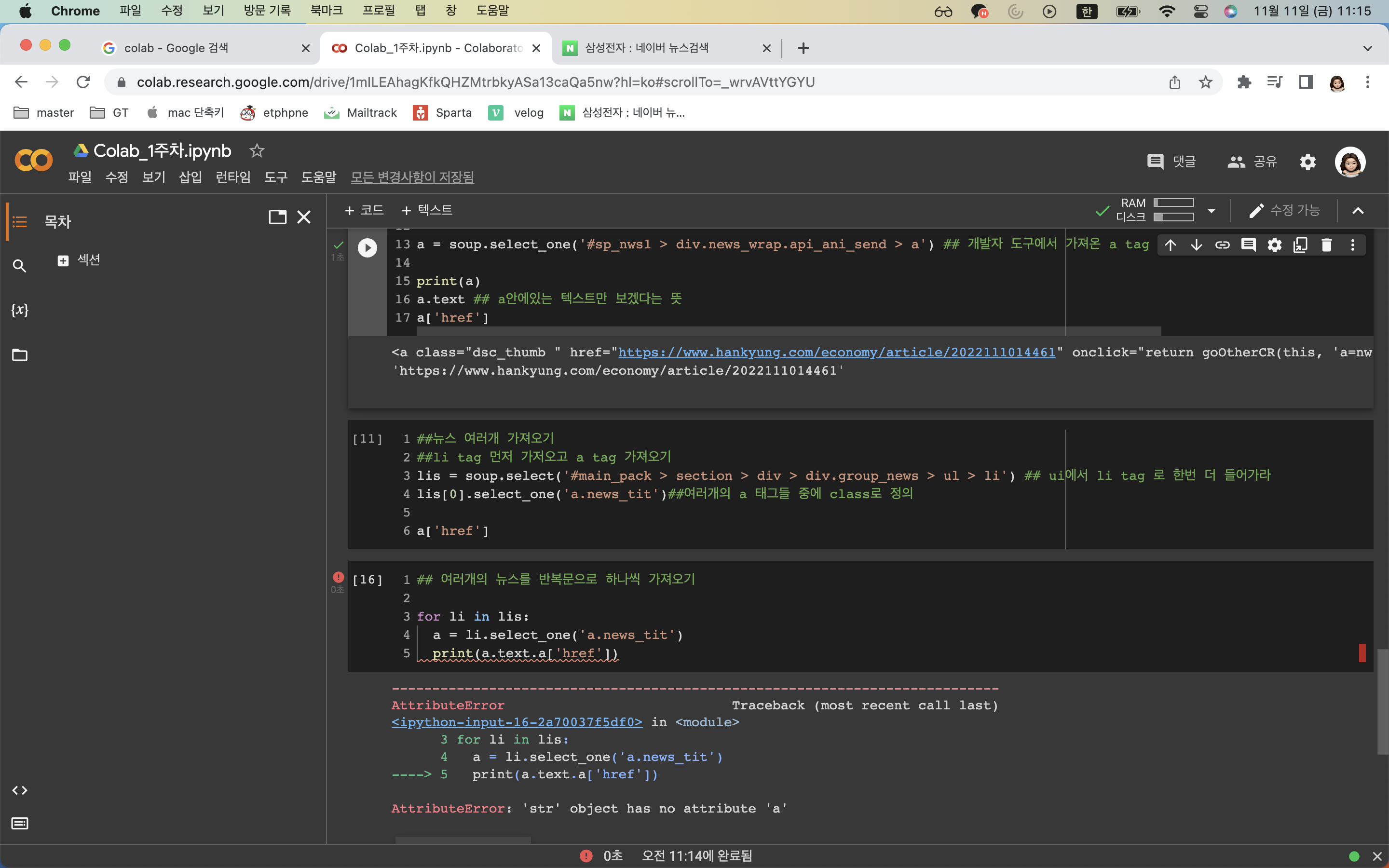This screenshot has width=1389, height=868.
Task: Open macOS Control Center icon
Action: tap(1200, 11)
